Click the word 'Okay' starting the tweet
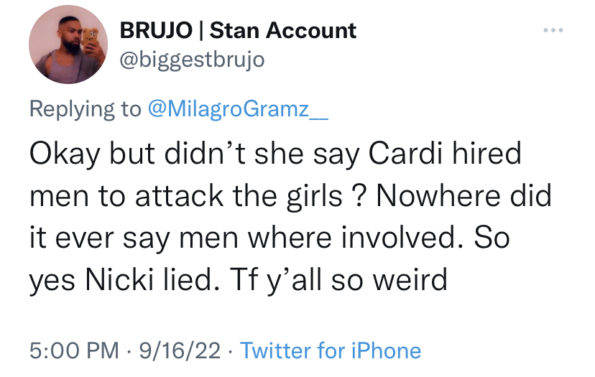 coord(65,155)
